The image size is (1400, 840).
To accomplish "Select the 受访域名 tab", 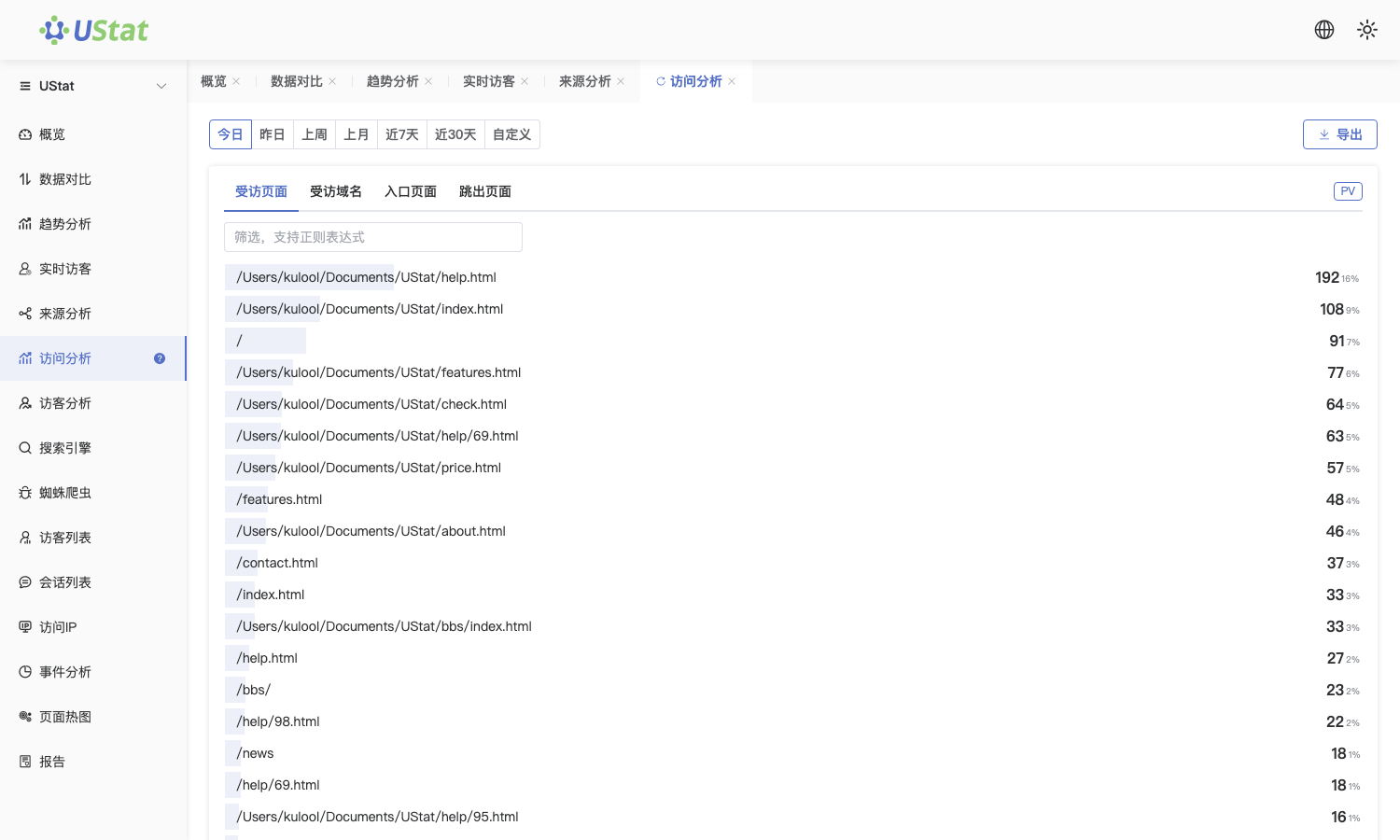I will [x=336, y=191].
